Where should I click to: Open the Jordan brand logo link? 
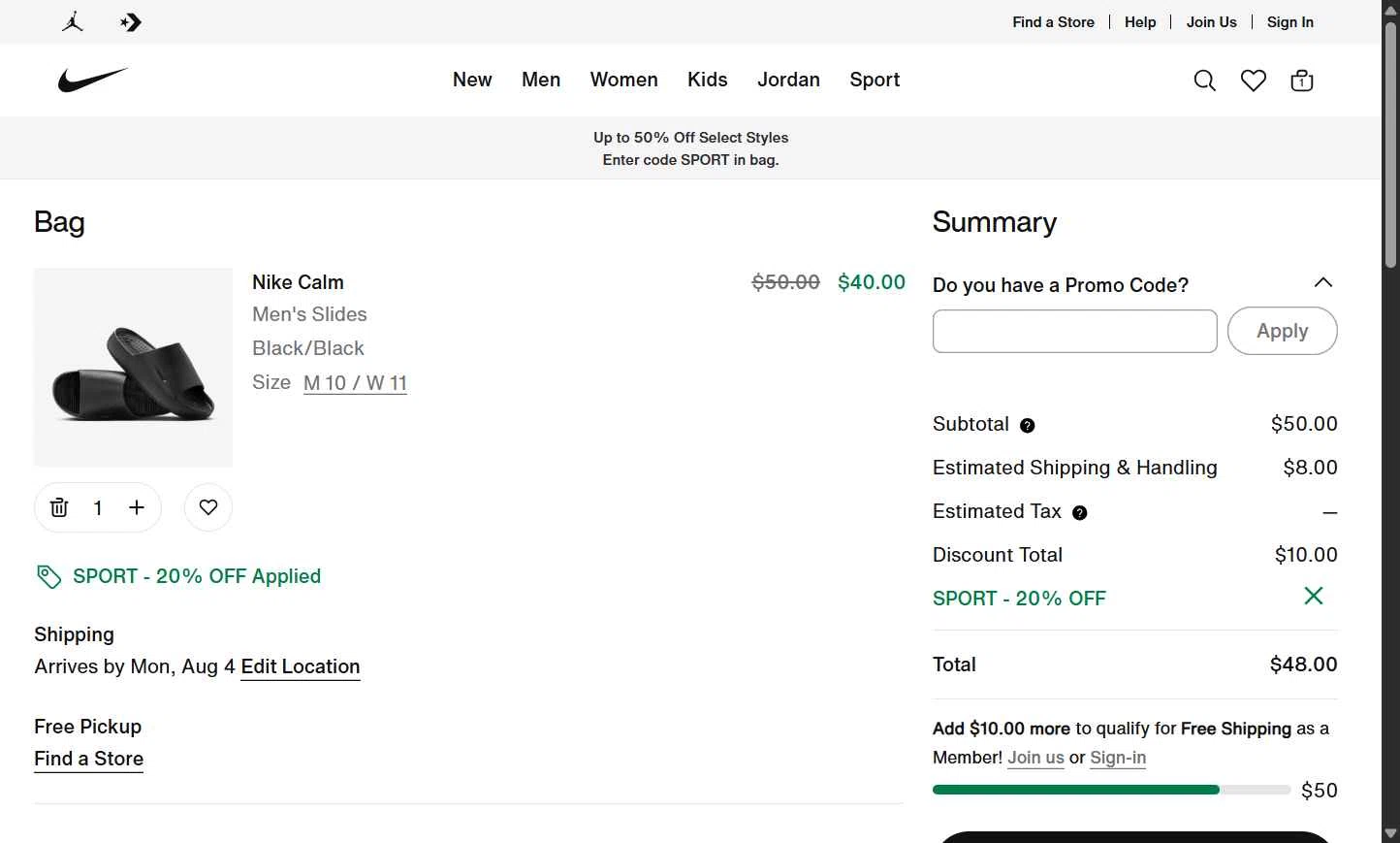click(x=73, y=22)
